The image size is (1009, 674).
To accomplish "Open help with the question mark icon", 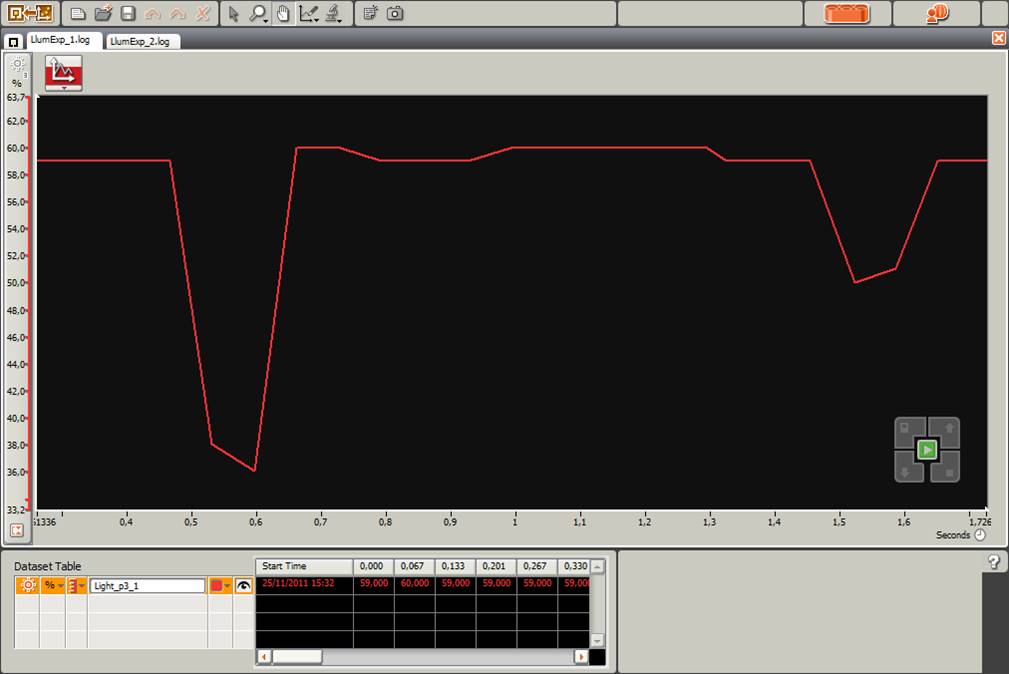I will click(x=994, y=562).
